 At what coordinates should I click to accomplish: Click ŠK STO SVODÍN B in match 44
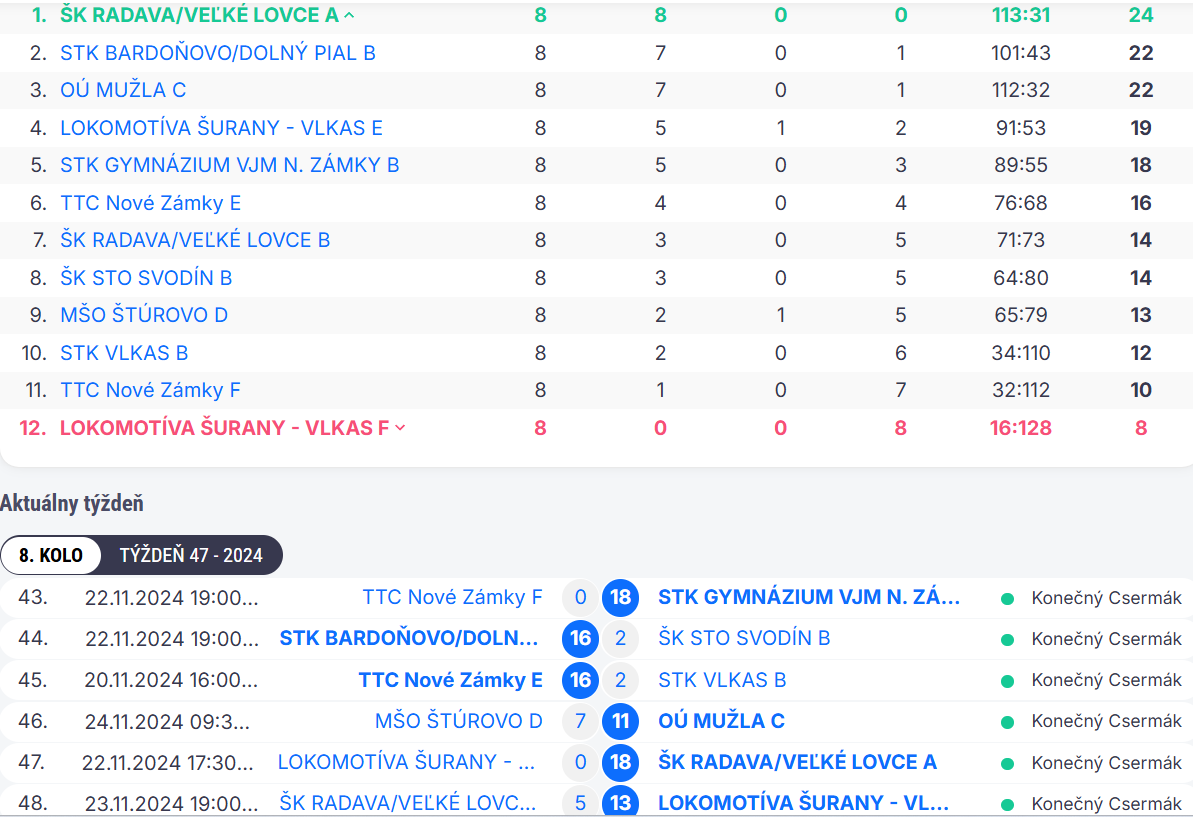744,638
